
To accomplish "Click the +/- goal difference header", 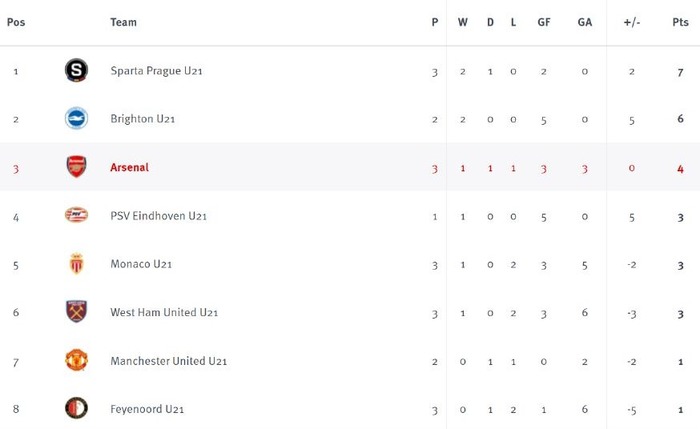I will coord(632,22).
